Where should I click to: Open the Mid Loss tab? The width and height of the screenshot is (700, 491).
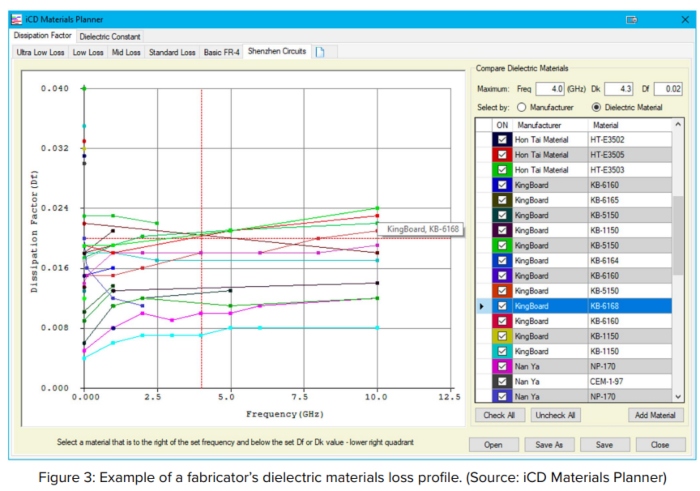tap(126, 52)
